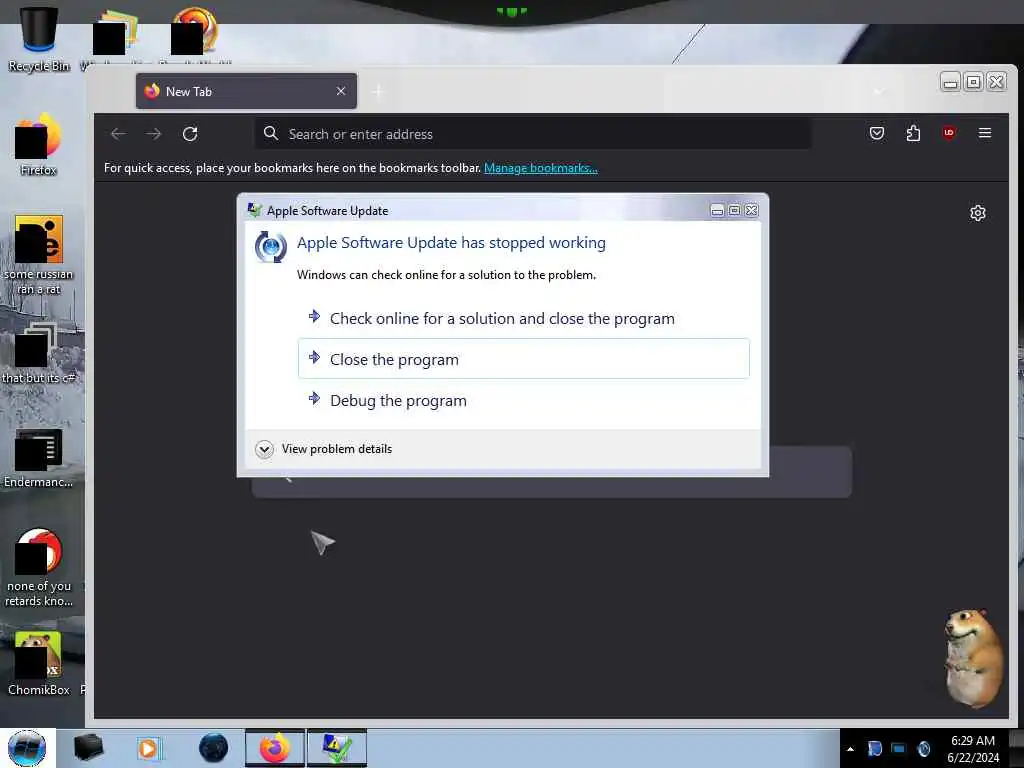
Task: Open the Manage bookmarks link
Action: 541,168
